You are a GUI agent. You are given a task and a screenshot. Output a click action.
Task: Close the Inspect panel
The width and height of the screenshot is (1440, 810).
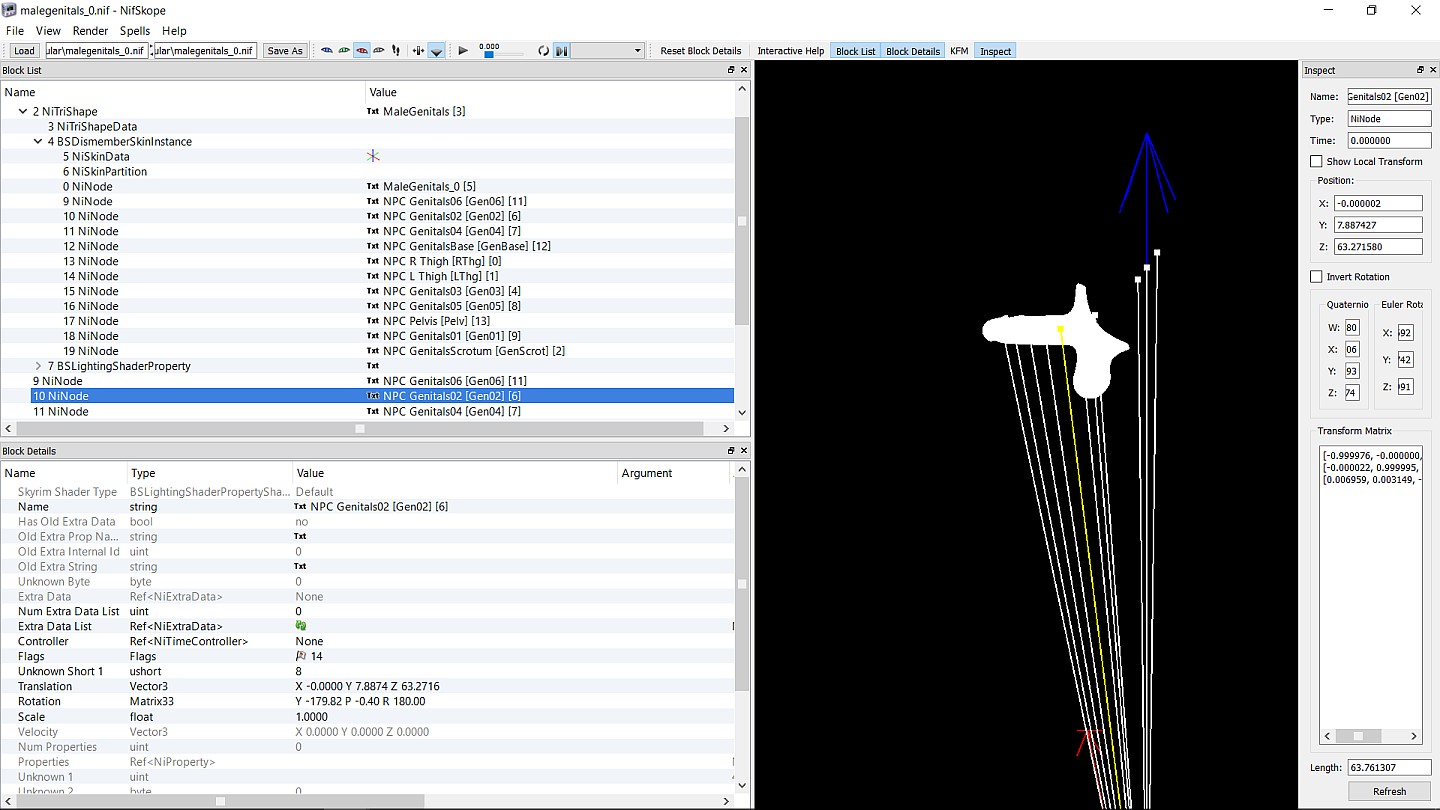[x=1432, y=70]
